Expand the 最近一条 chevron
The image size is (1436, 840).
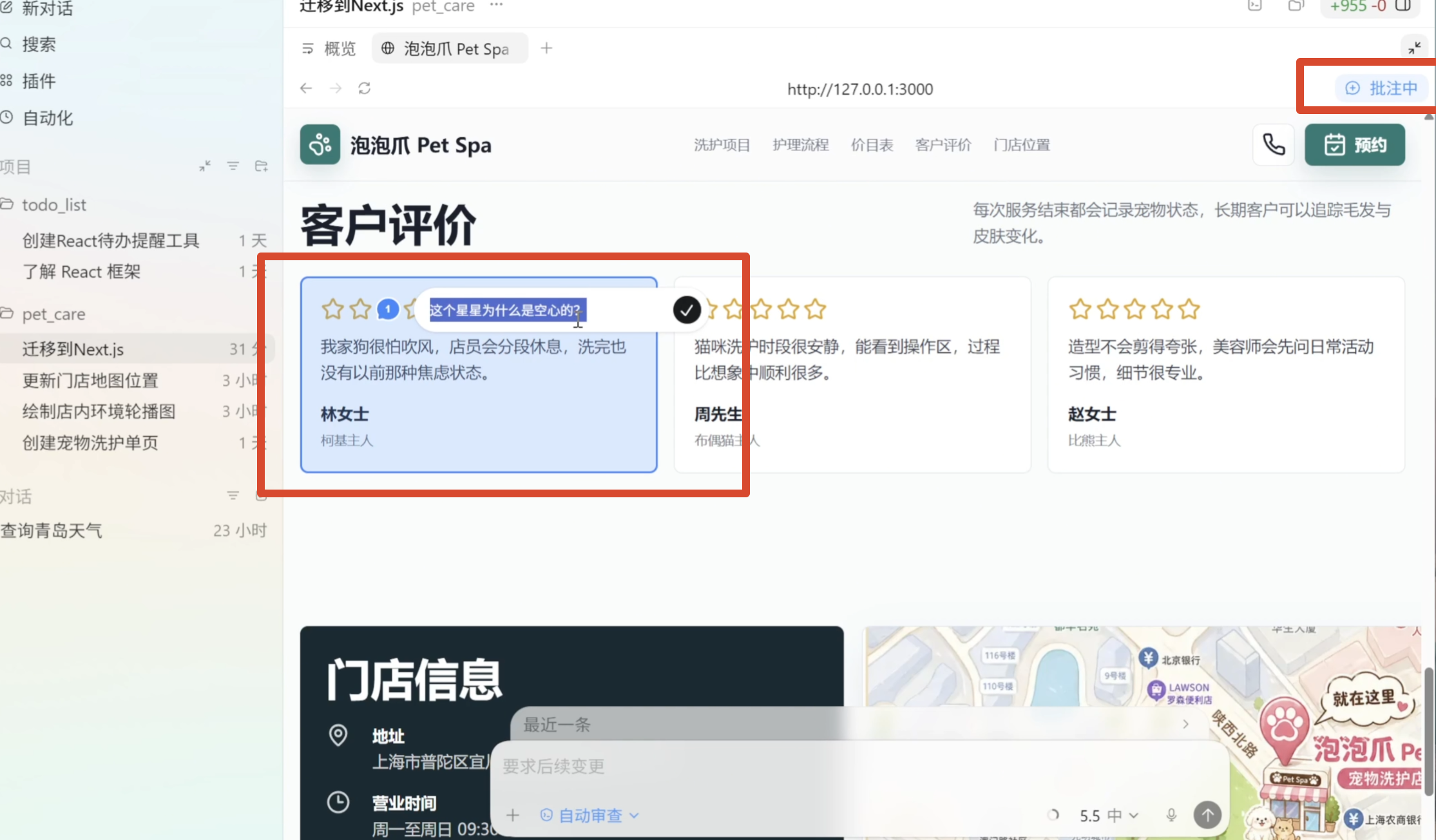click(1185, 724)
